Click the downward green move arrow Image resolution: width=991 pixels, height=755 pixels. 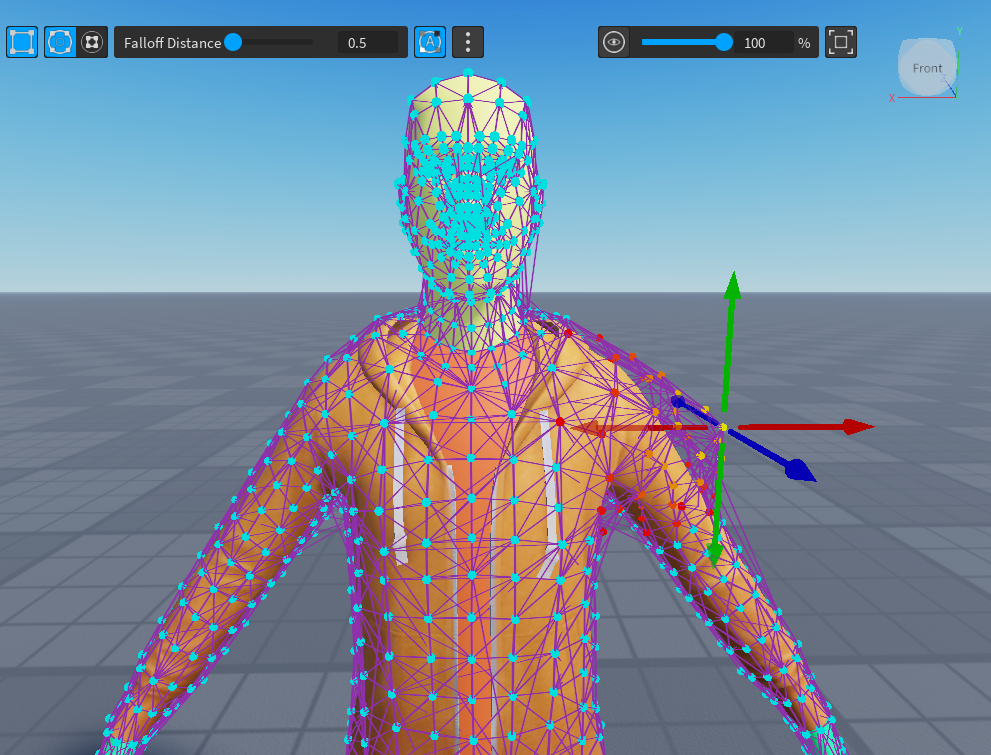coord(714,552)
